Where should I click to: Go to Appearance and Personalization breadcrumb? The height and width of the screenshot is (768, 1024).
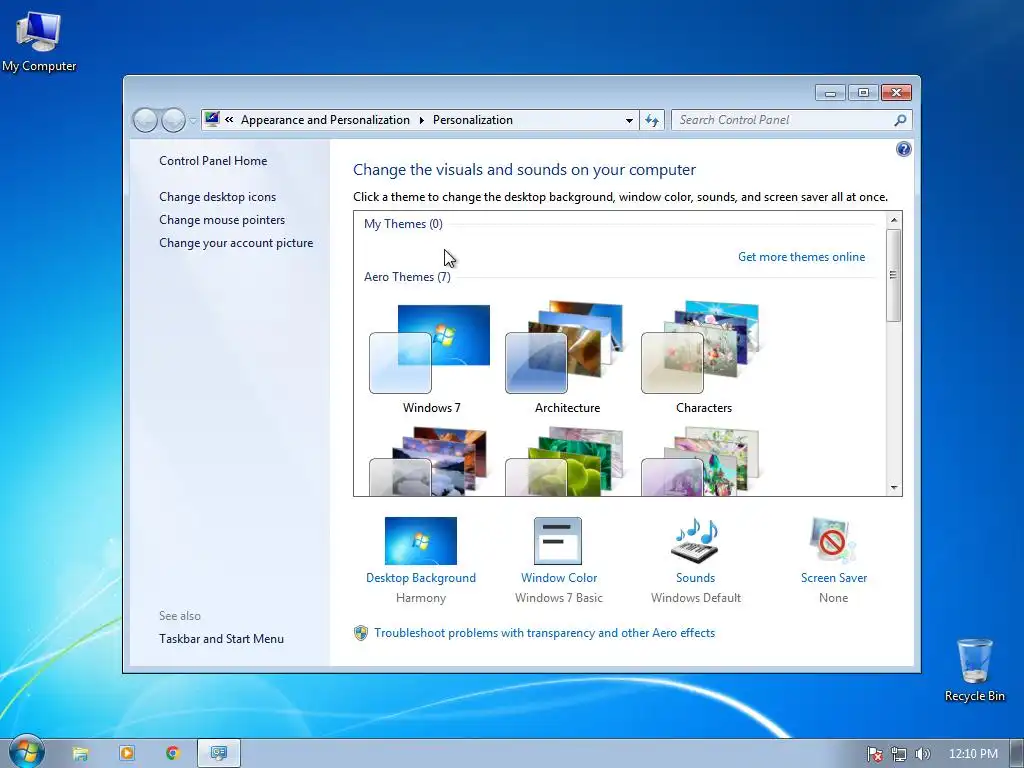pyautogui.click(x=325, y=120)
